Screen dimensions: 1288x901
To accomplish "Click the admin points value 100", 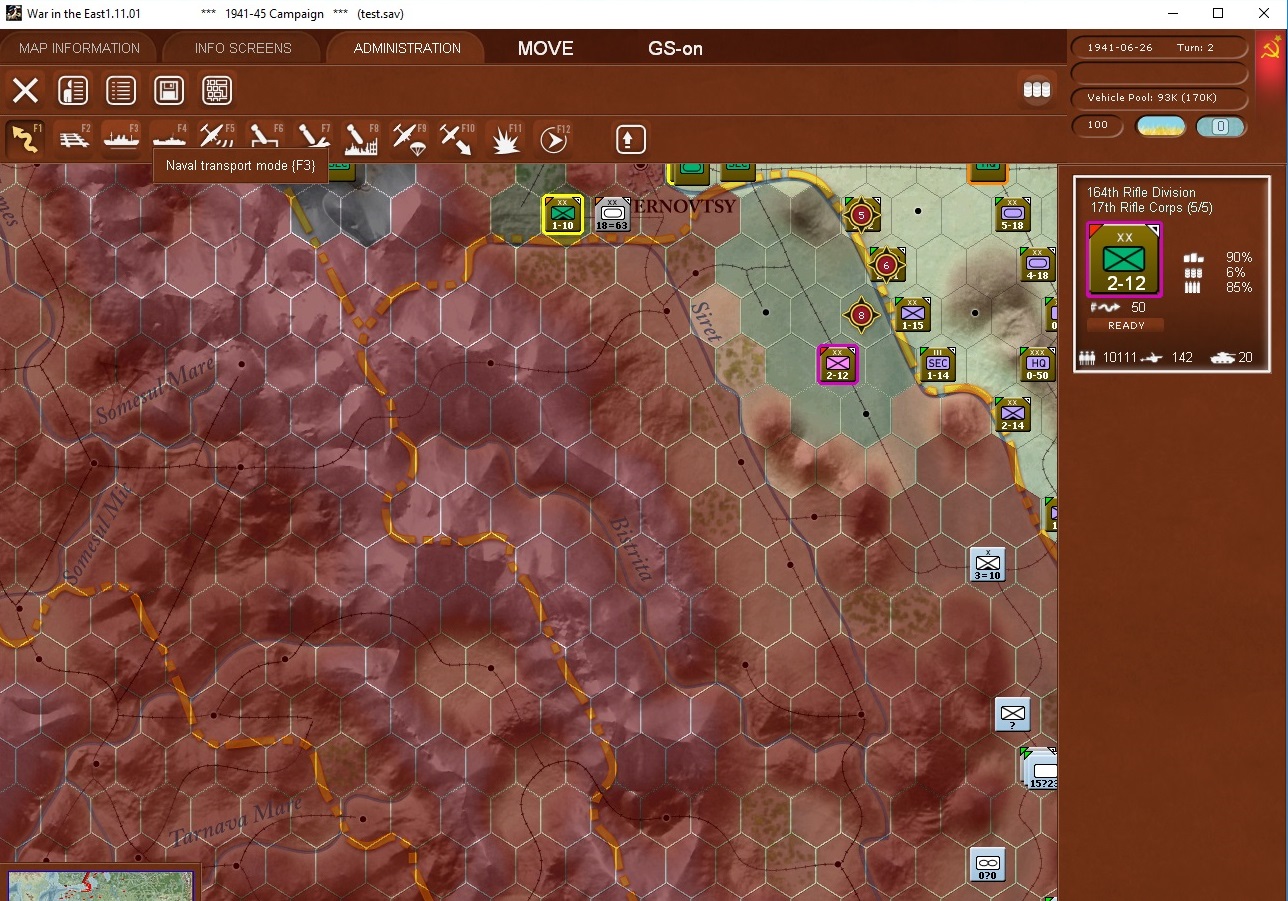I will coord(1097,126).
